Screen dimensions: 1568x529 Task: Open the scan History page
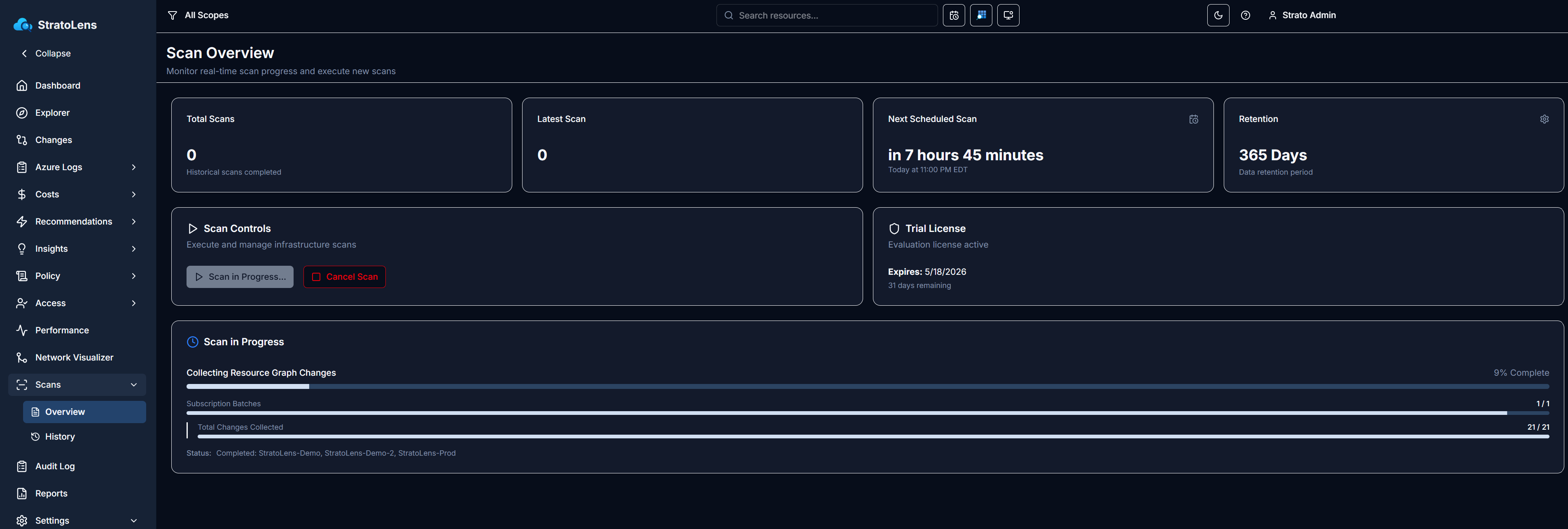[x=60, y=436]
